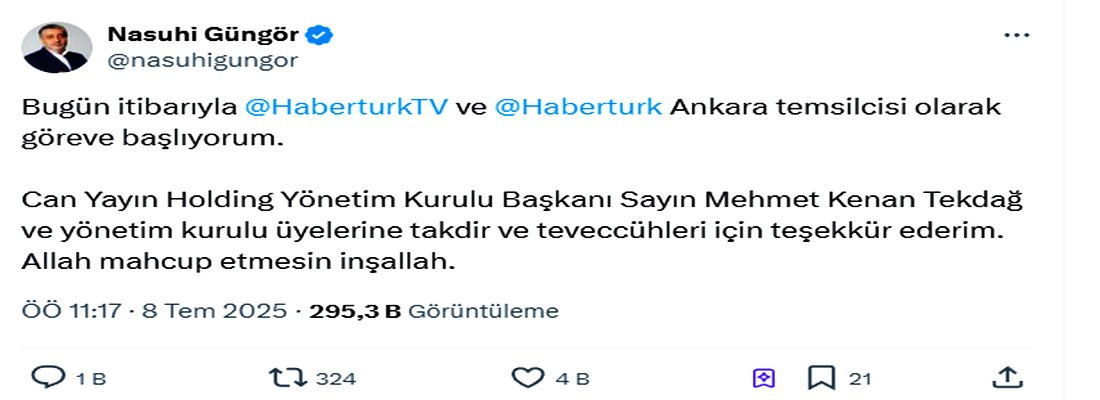Click the tweet paragraph mentioning Can Yayın Holding
Viewport: 1100px width, 400px height.
point(523,232)
